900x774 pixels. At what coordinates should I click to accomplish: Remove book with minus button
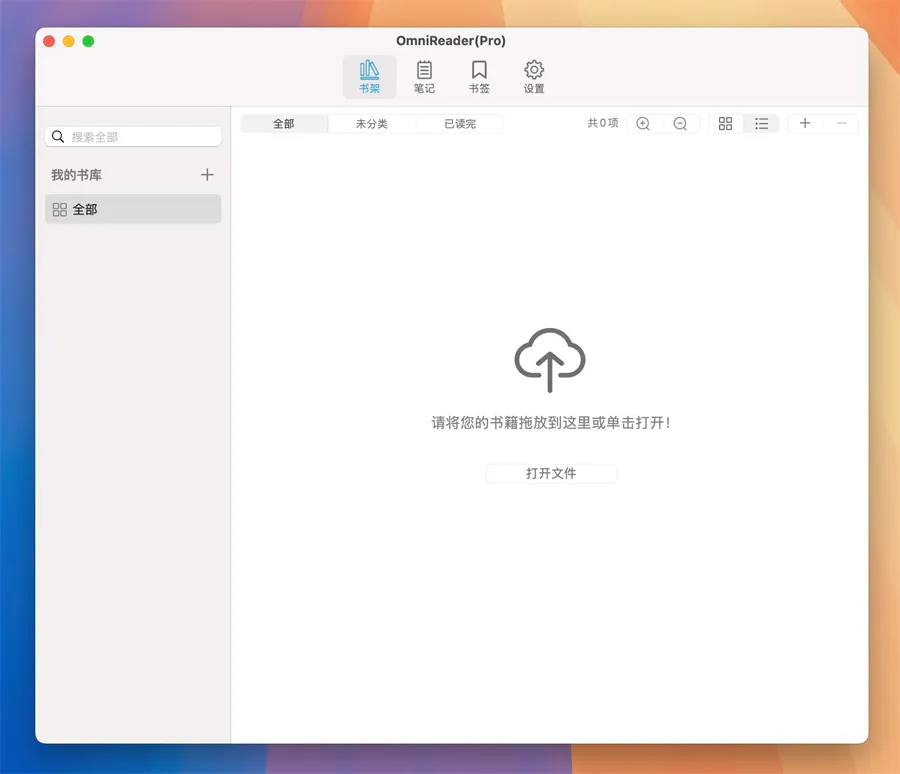pos(841,124)
